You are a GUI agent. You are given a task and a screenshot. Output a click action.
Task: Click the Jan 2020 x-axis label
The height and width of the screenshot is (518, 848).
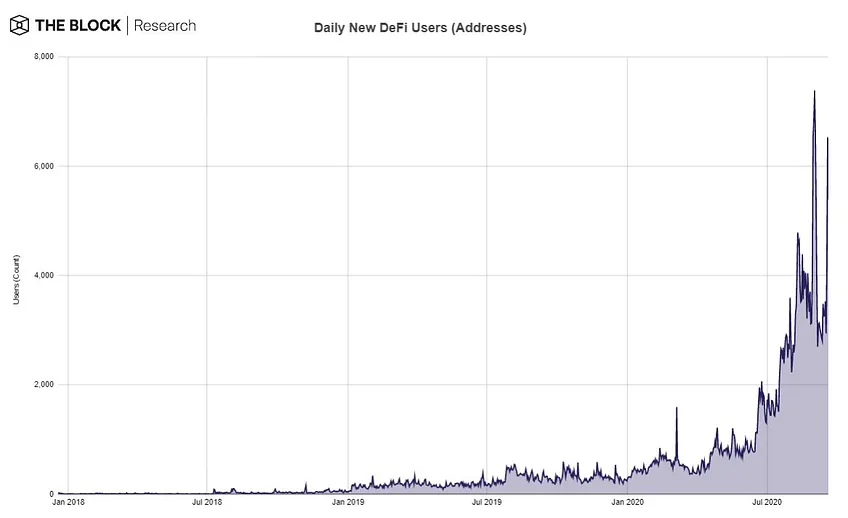(627, 502)
